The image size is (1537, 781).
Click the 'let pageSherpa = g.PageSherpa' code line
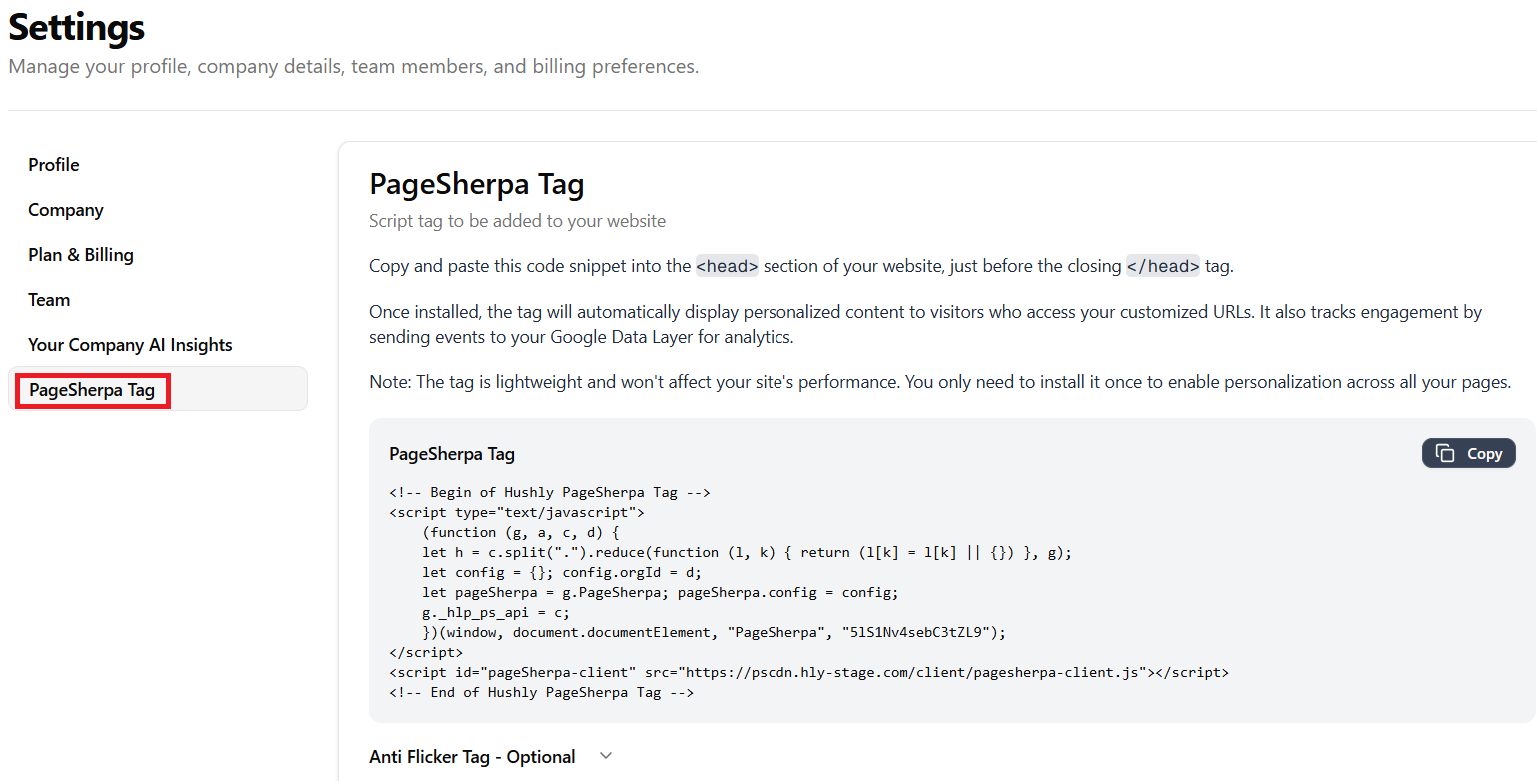click(x=660, y=592)
